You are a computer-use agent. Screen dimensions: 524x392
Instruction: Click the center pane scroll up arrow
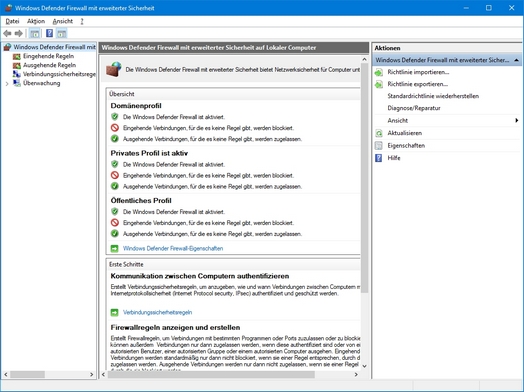(364, 59)
